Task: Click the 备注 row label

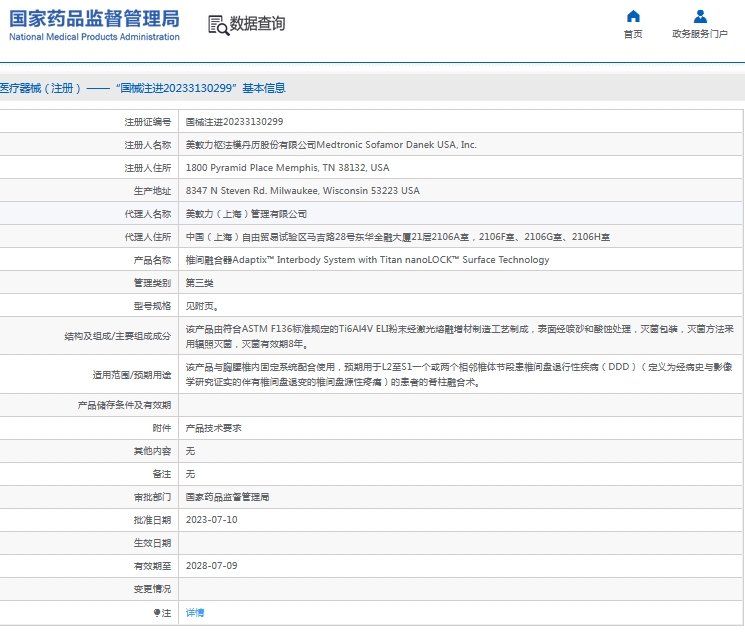Action: [x=162, y=474]
